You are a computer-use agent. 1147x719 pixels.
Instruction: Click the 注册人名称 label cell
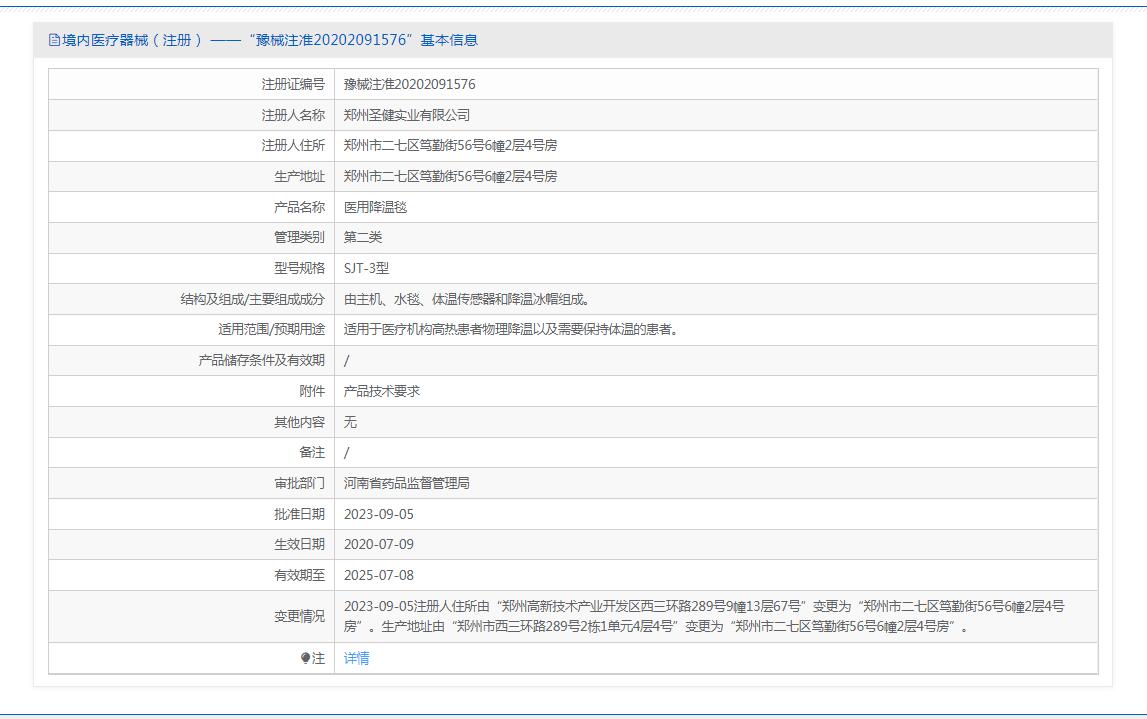(192, 115)
